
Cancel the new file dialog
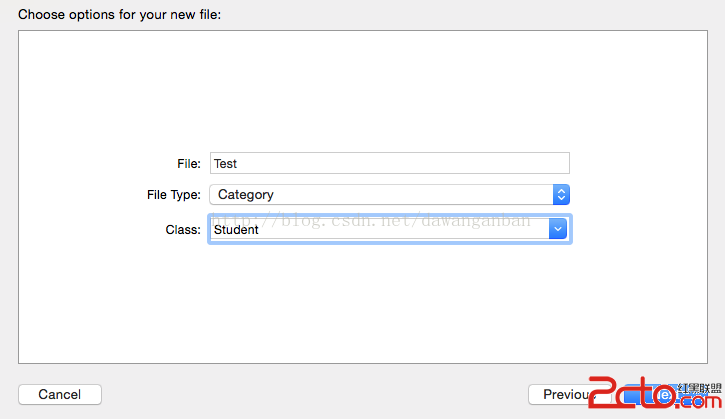click(60, 394)
